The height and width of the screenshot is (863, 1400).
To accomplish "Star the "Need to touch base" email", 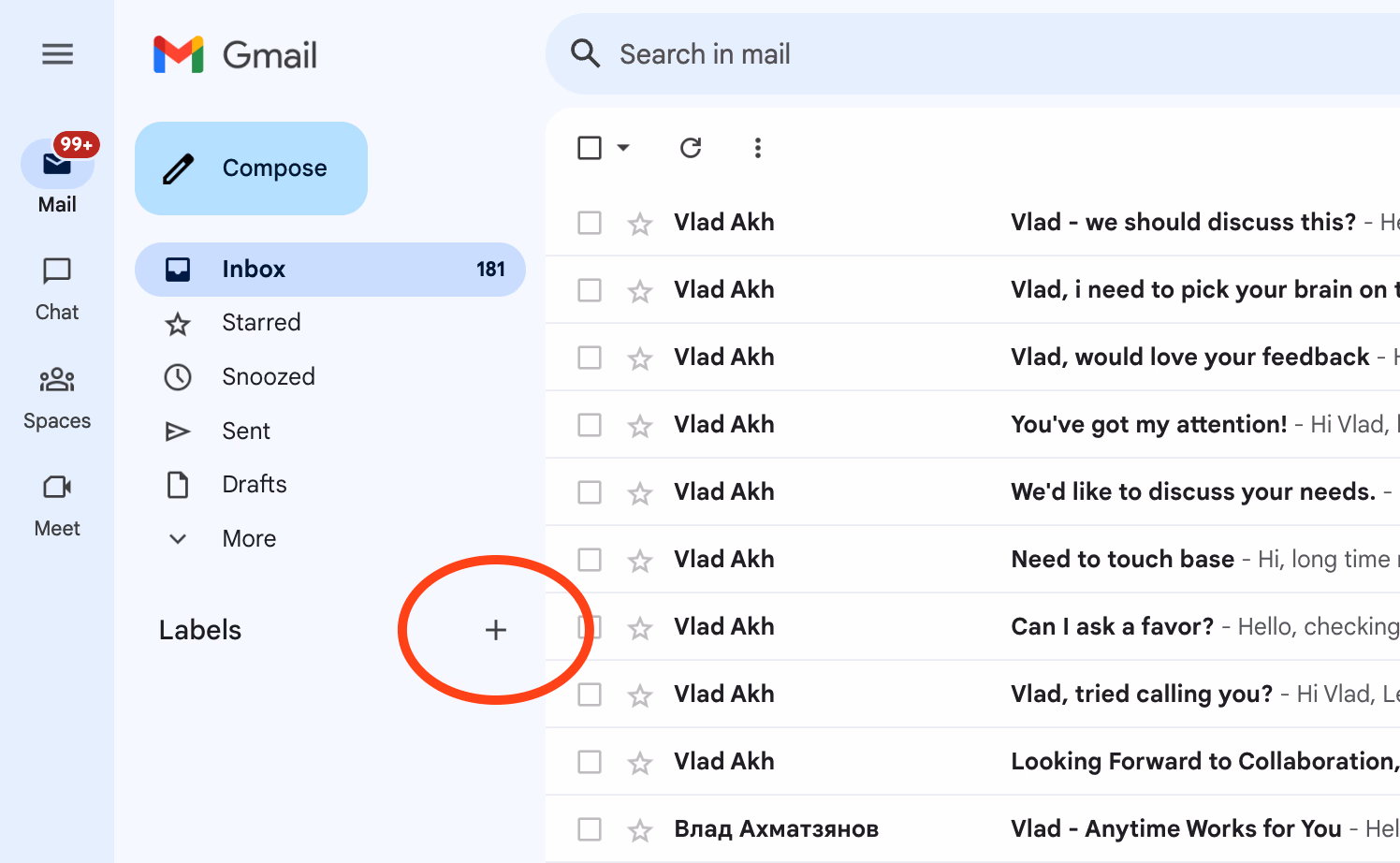I will pyautogui.click(x=640, y=561).
